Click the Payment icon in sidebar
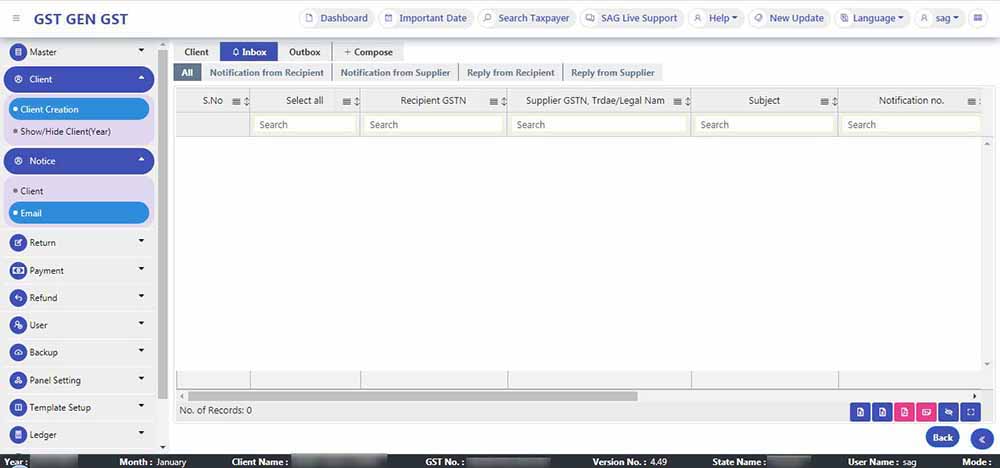The image size is (1000, 468). (18, 271)
